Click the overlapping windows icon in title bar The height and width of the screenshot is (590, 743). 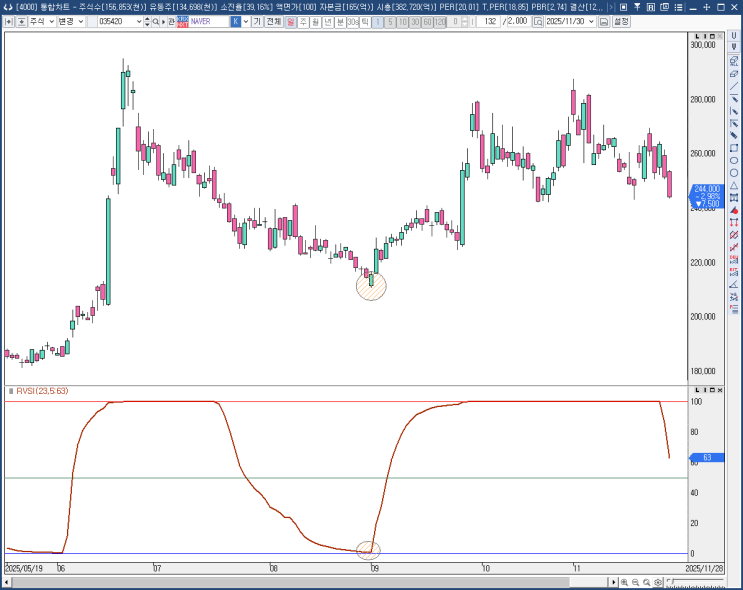click(665, 7)
